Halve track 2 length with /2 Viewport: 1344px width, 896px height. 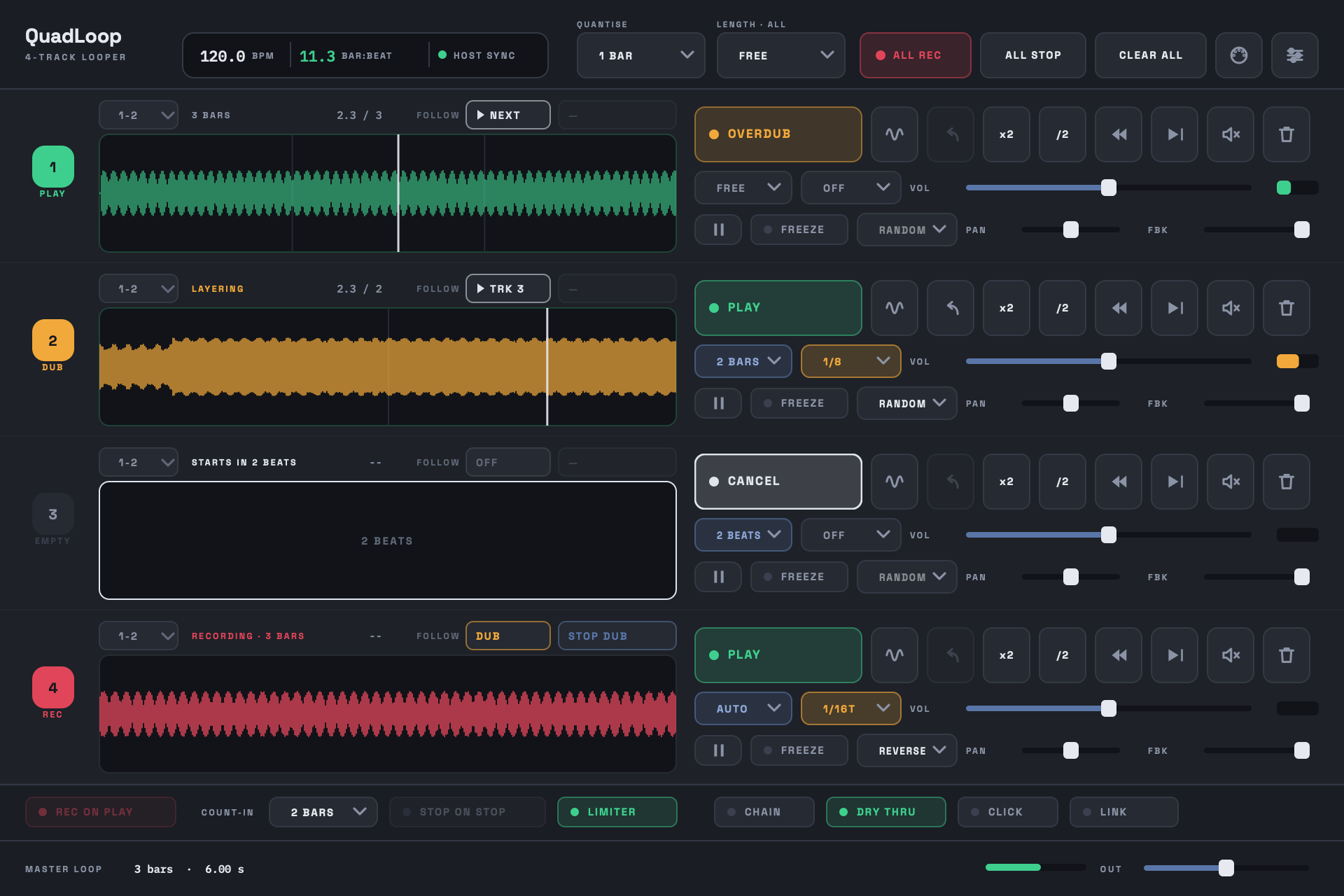pyautogui.click(x=1062, y=308)
